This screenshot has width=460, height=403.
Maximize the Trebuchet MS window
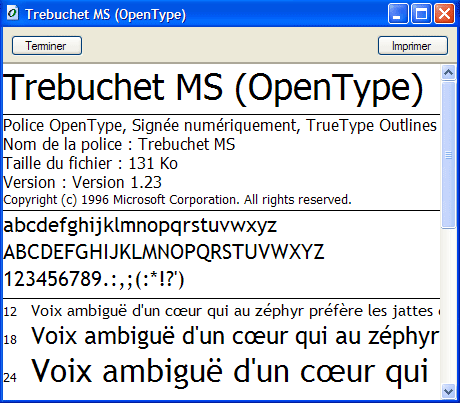click(421, 14)
